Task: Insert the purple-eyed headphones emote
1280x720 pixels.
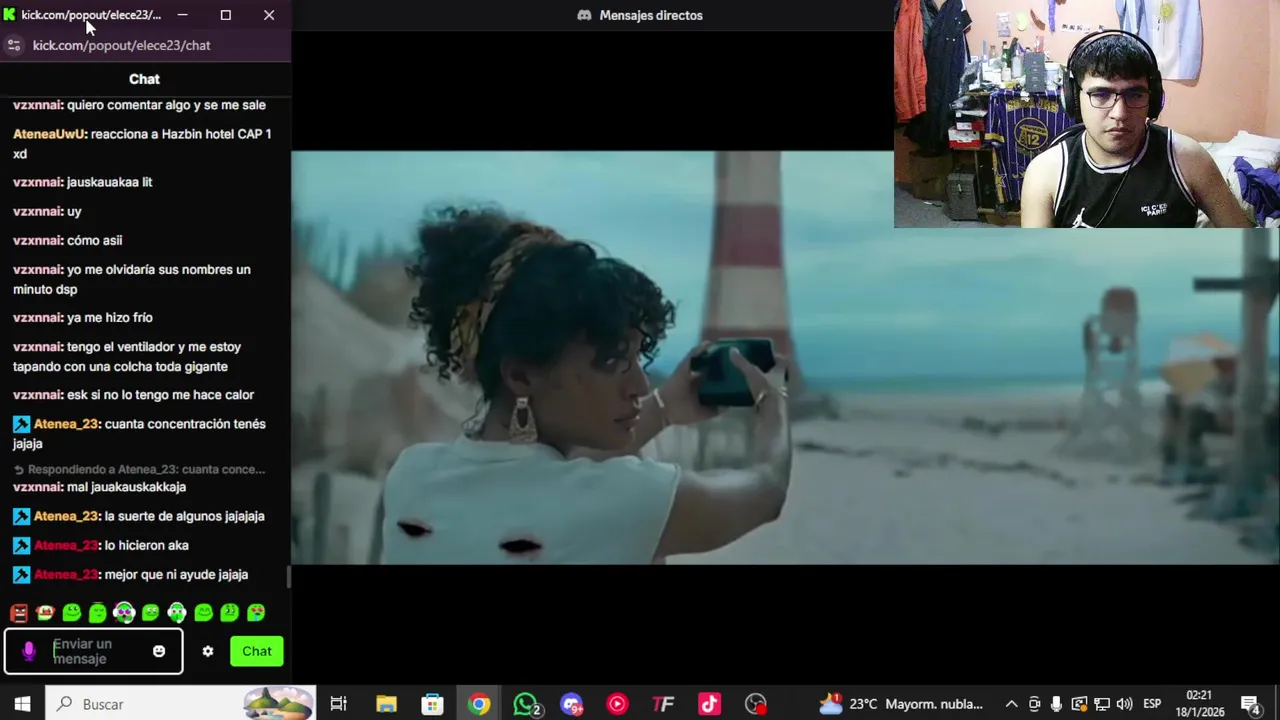Action: (x=124, y=613)
